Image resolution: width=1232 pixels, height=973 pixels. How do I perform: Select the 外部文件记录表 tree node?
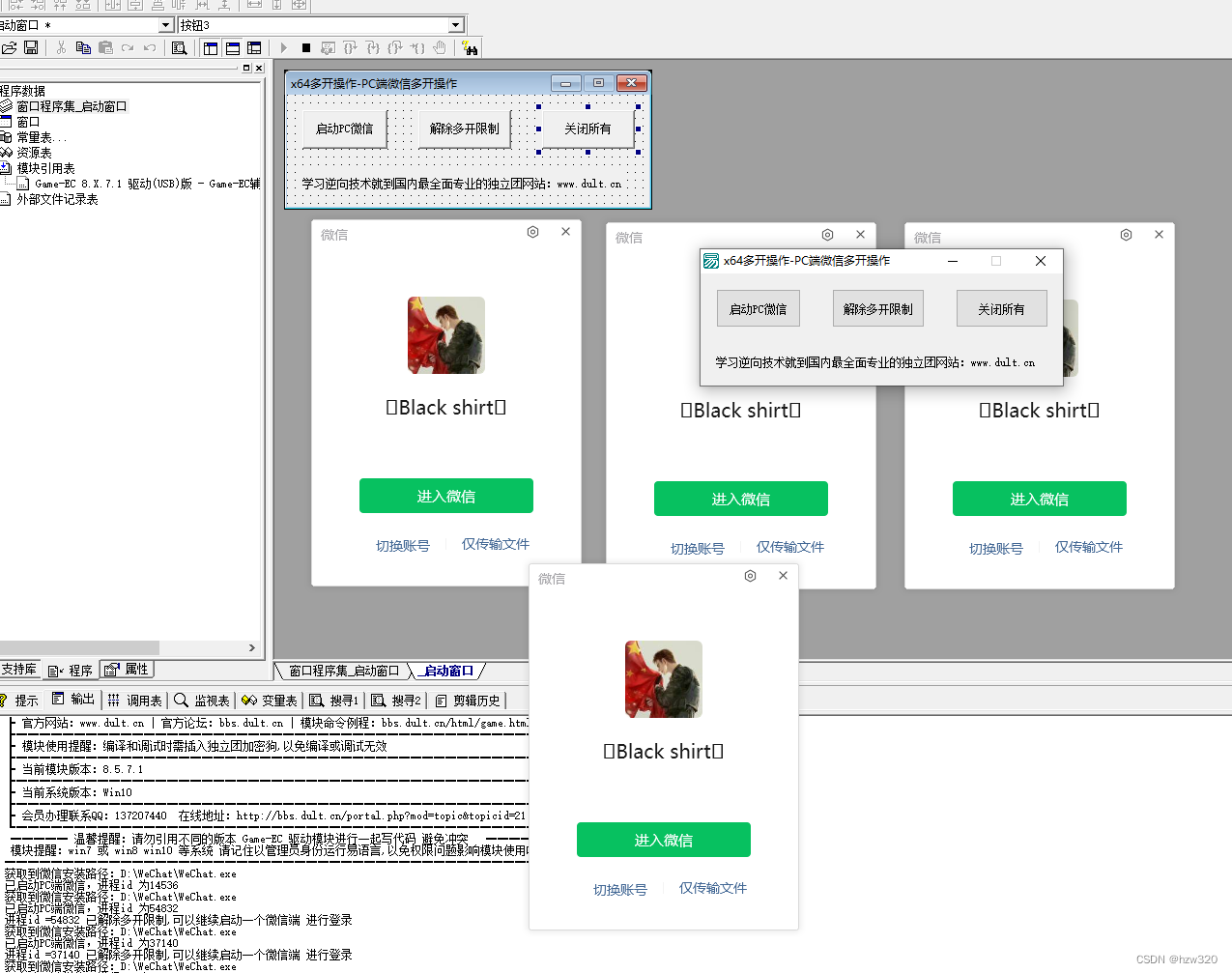[x=57, y=199]
